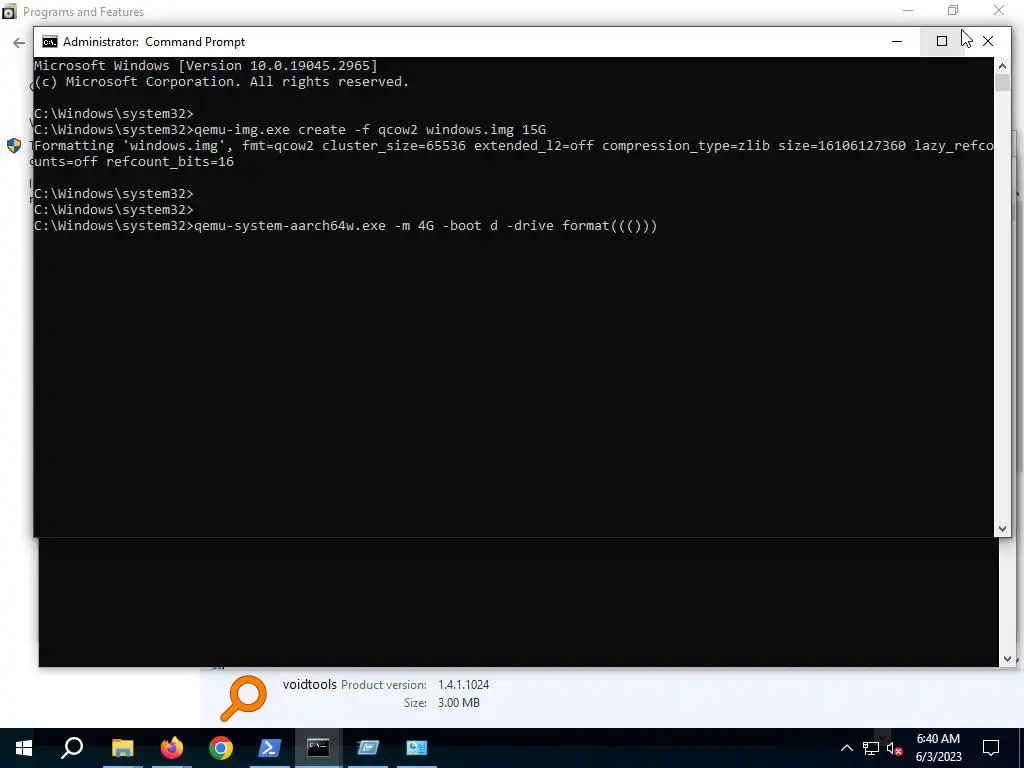Click the 3.00 MB size value
The image size is (1024, 768).
458,703
